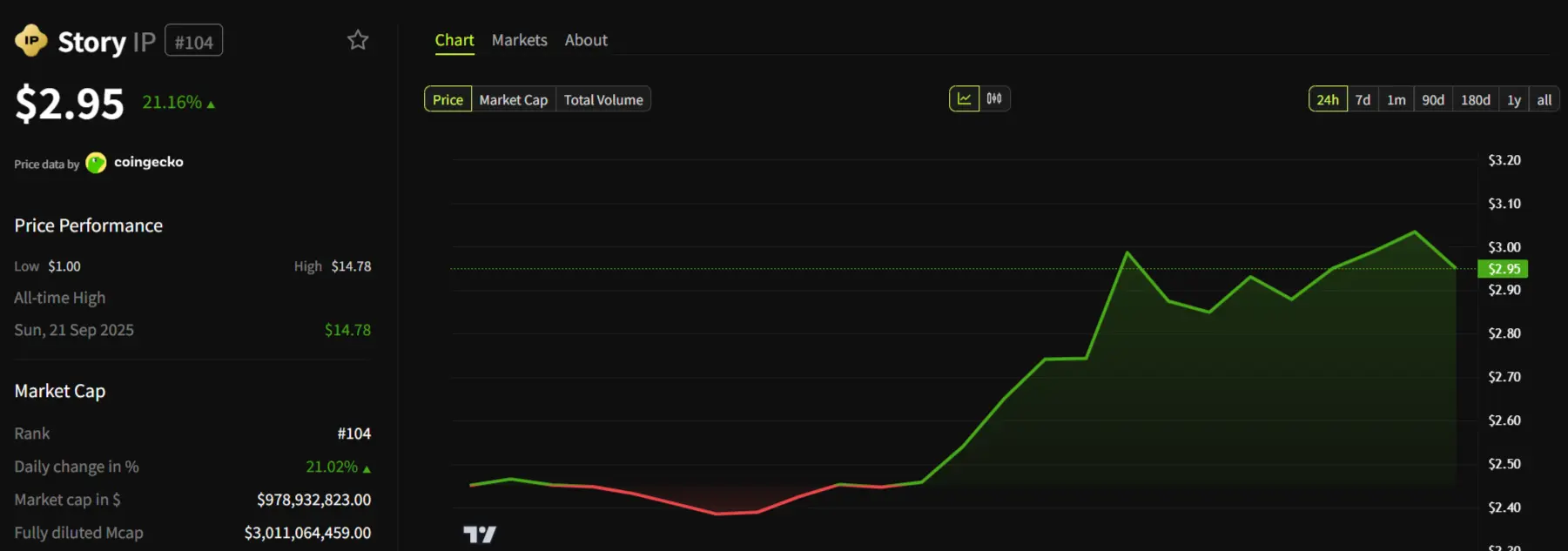Viewport: 1568px width, 551px height.
Task: Click the Low $1.00 value
Action: 64,266
